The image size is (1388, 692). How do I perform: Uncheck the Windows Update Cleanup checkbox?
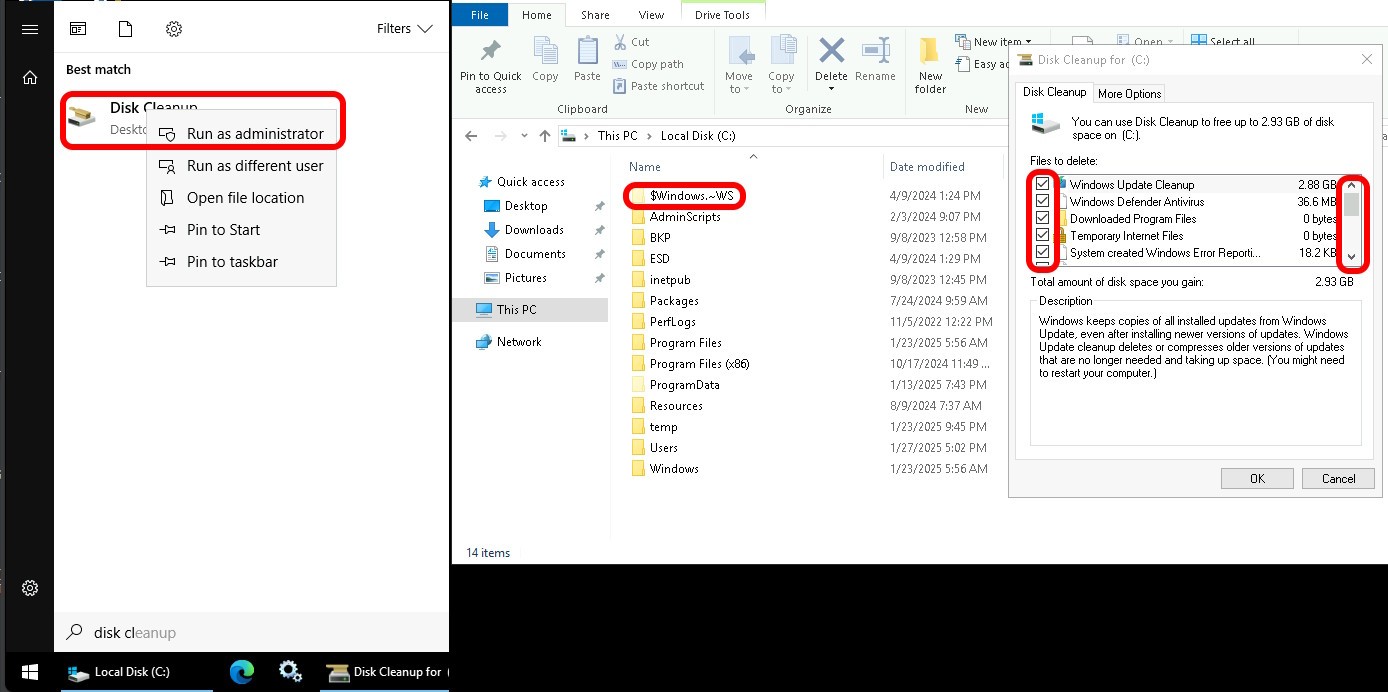click(1043, 184)
